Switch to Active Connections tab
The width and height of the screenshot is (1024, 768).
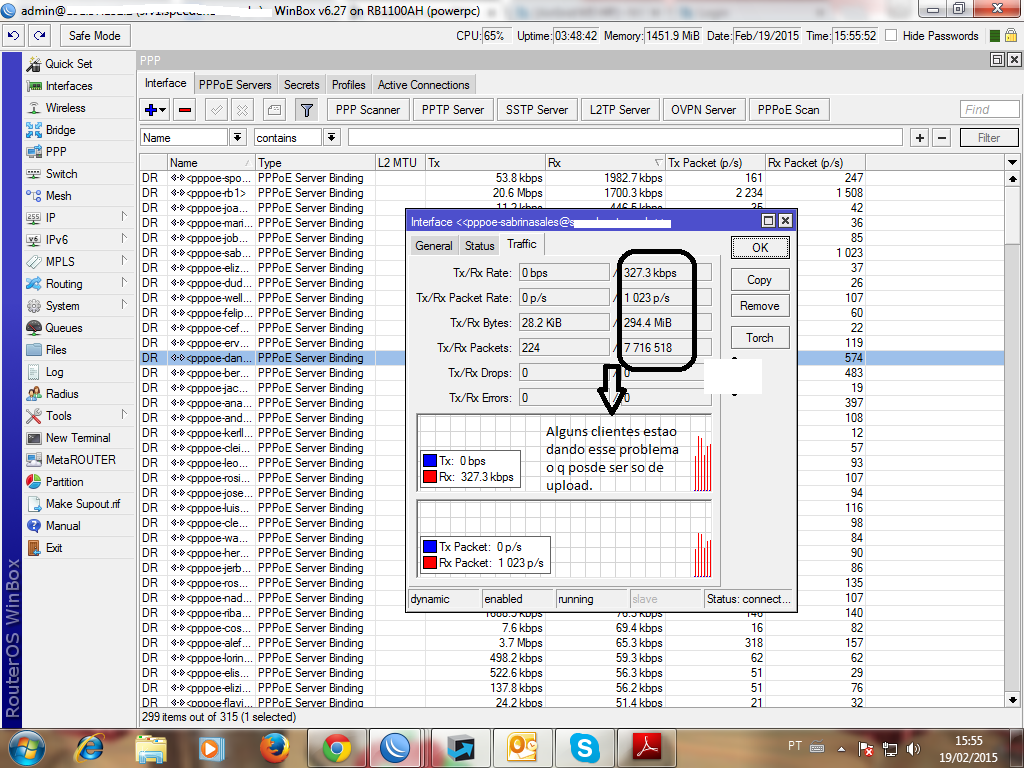pos(424,85)
